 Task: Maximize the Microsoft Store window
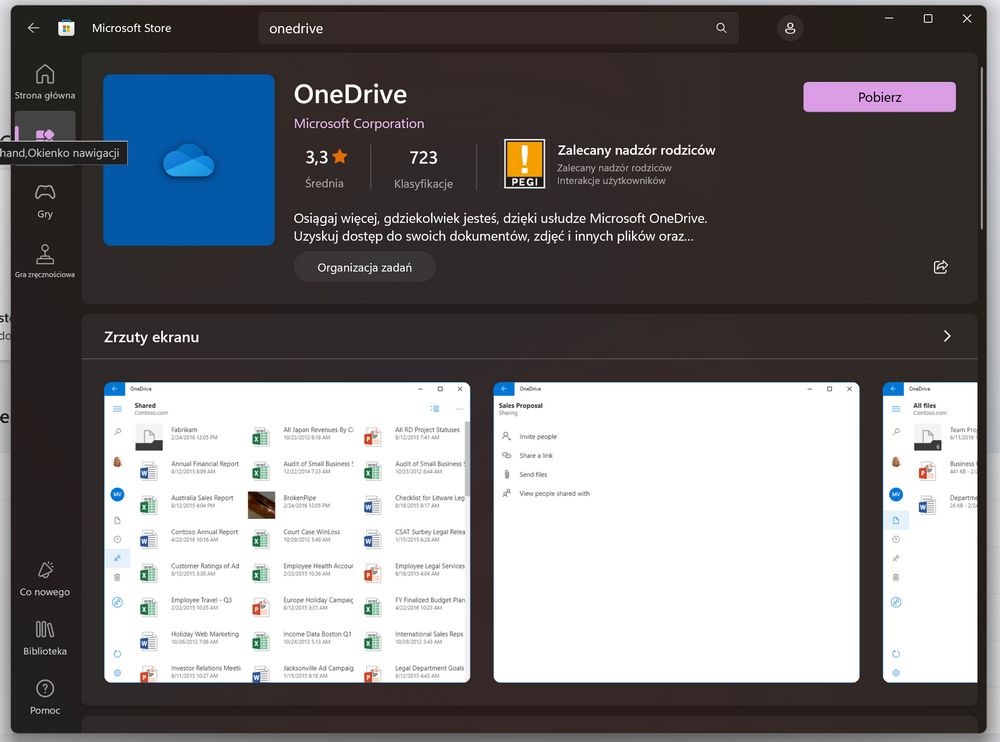[x=928, y=19]
